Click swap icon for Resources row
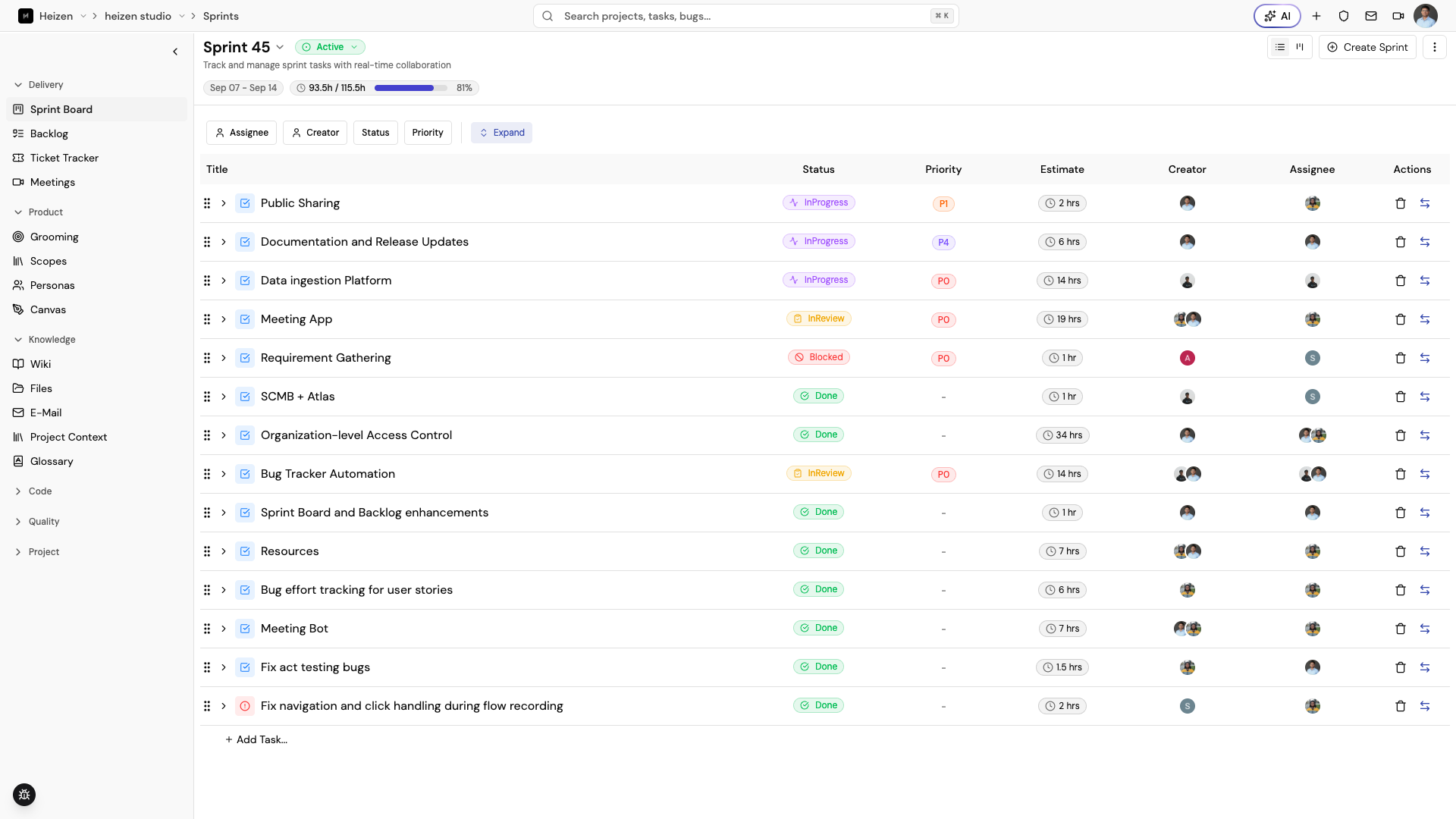The image size is (1456, 819). pyautogui.click(x=1425, y=551)
